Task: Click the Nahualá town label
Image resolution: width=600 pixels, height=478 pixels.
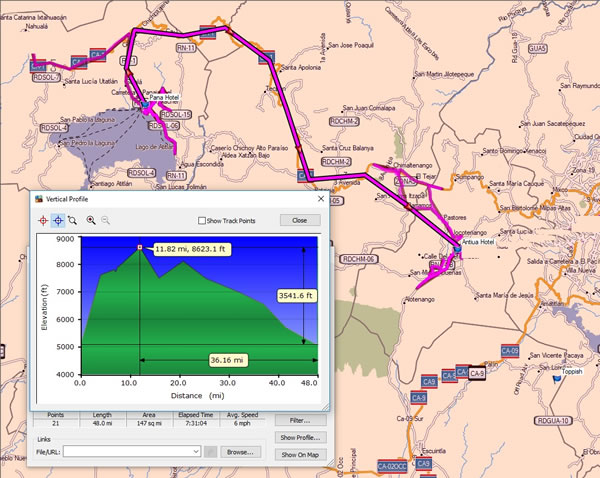Action: [x=36, y=27]
